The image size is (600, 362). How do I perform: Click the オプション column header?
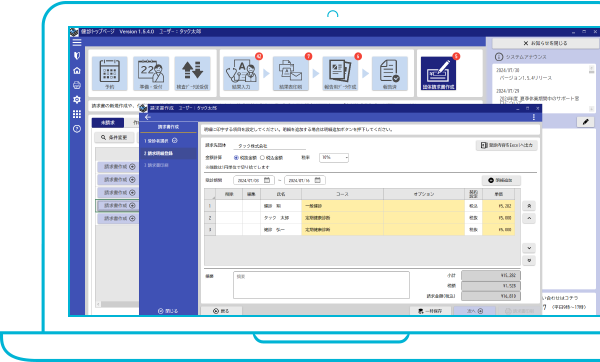click(424, 194)
